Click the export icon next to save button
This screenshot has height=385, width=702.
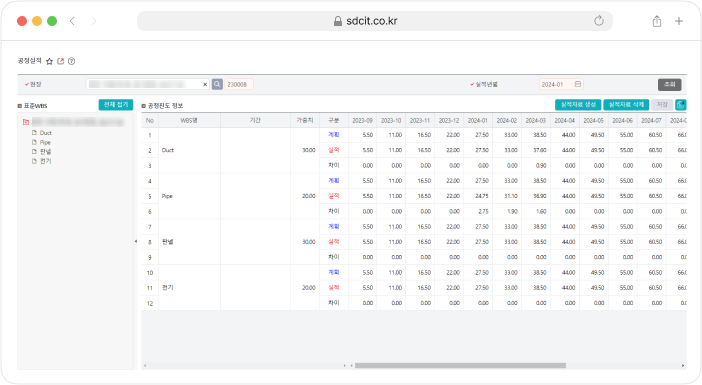pos(681,104)
